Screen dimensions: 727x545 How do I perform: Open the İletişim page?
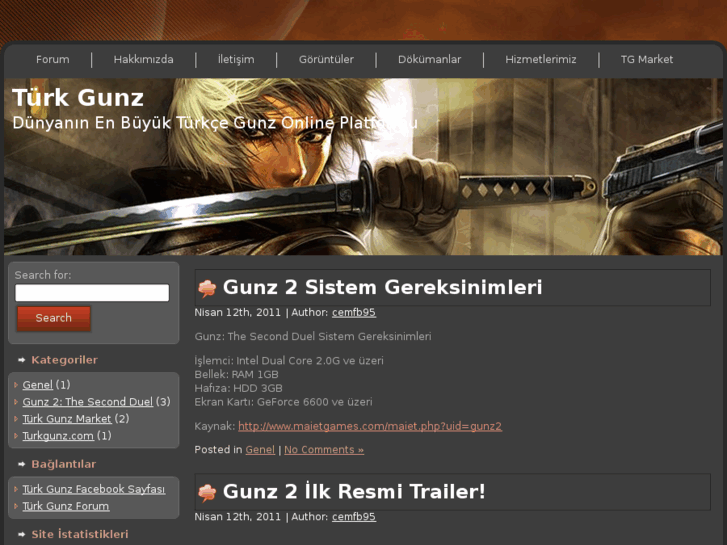(236, 59)
